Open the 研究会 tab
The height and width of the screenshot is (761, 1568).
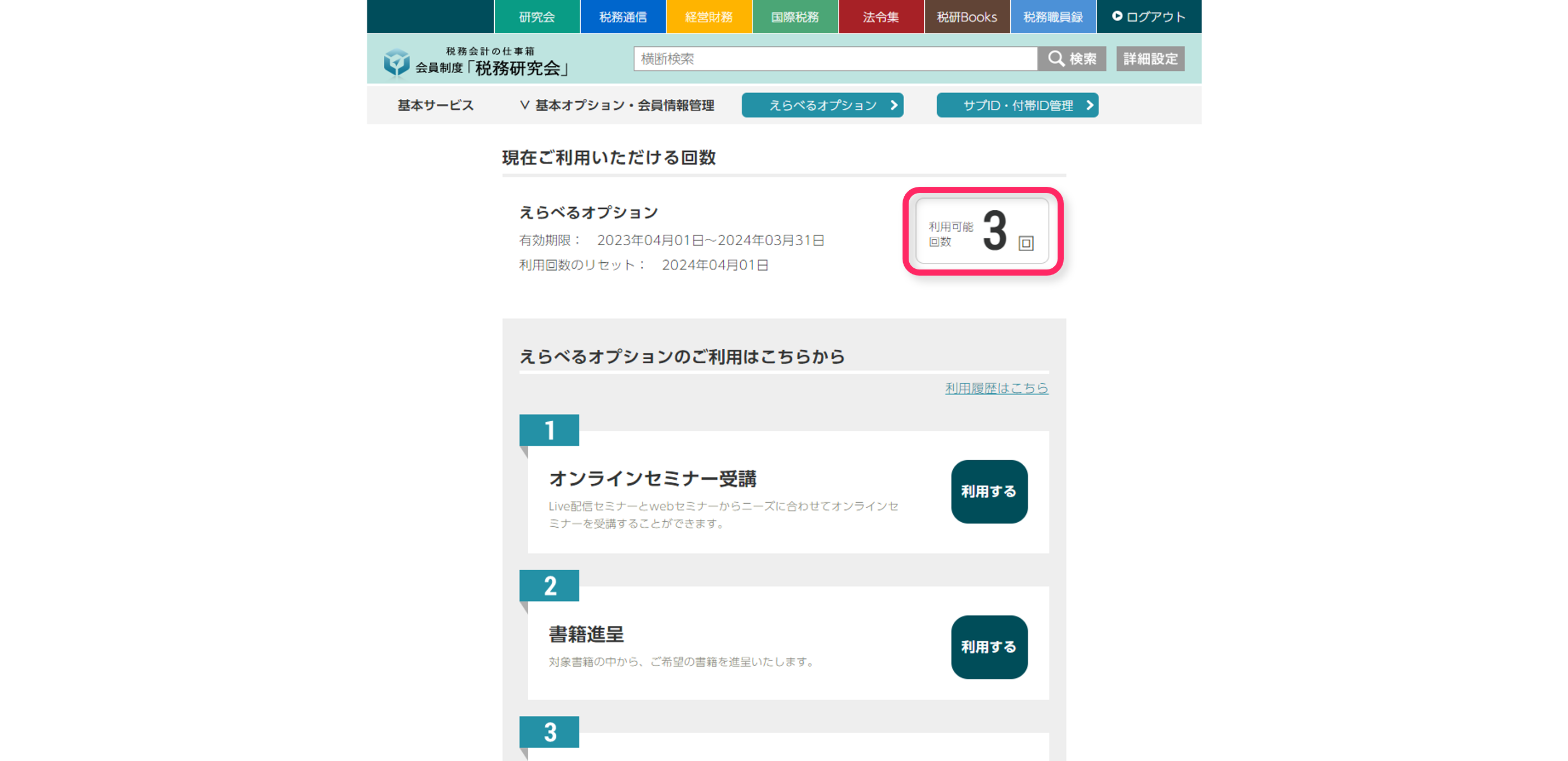[x=537, y=16]
